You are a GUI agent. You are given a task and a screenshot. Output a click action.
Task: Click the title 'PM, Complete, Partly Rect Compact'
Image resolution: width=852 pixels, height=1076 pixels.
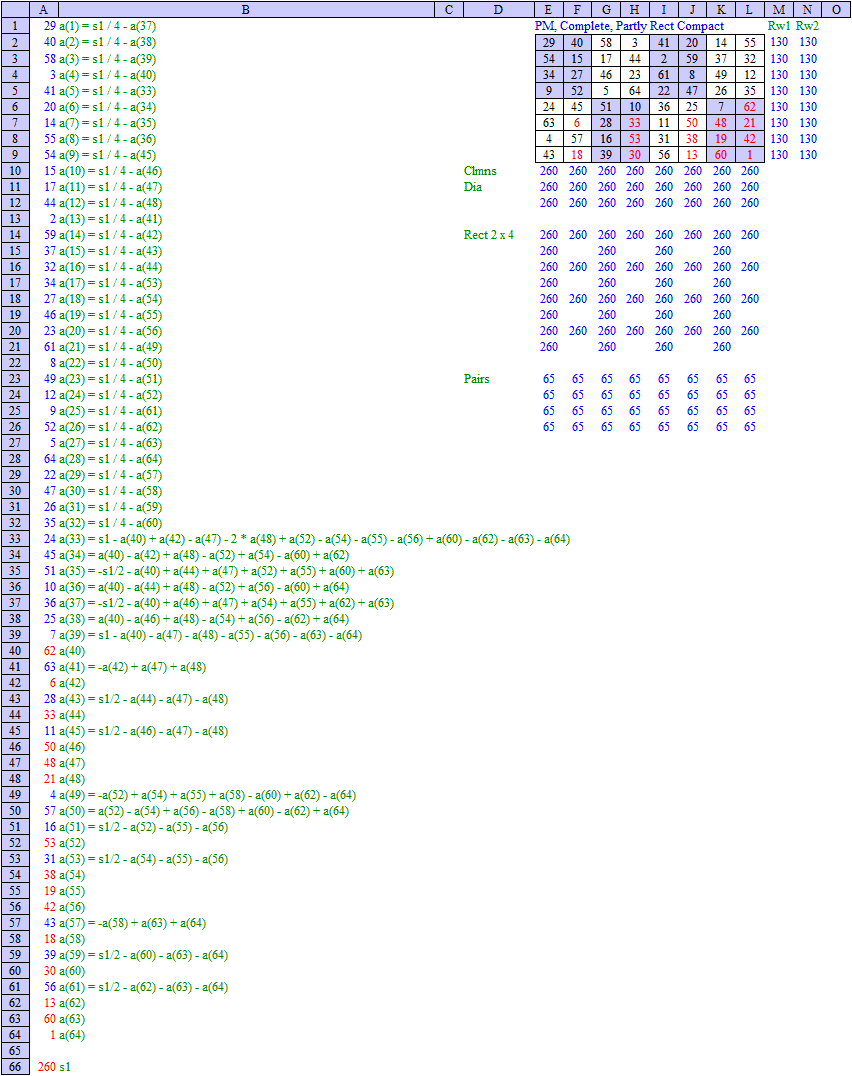click(x=629, y=26)
